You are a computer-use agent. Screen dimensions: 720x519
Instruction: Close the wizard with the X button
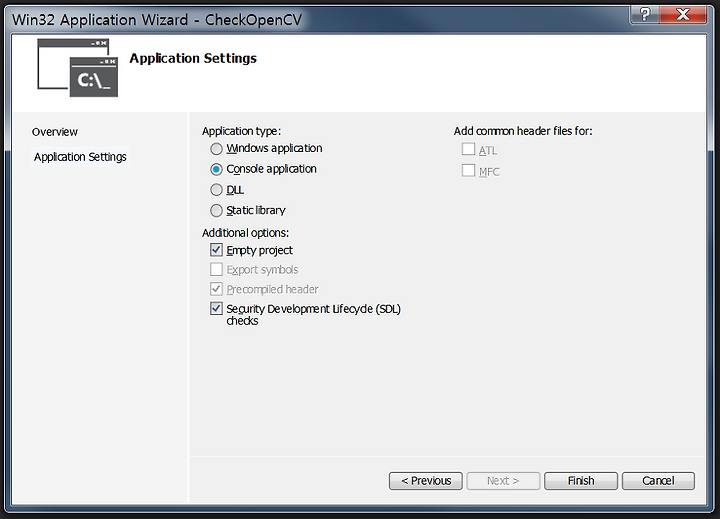[x=683, y=14]
